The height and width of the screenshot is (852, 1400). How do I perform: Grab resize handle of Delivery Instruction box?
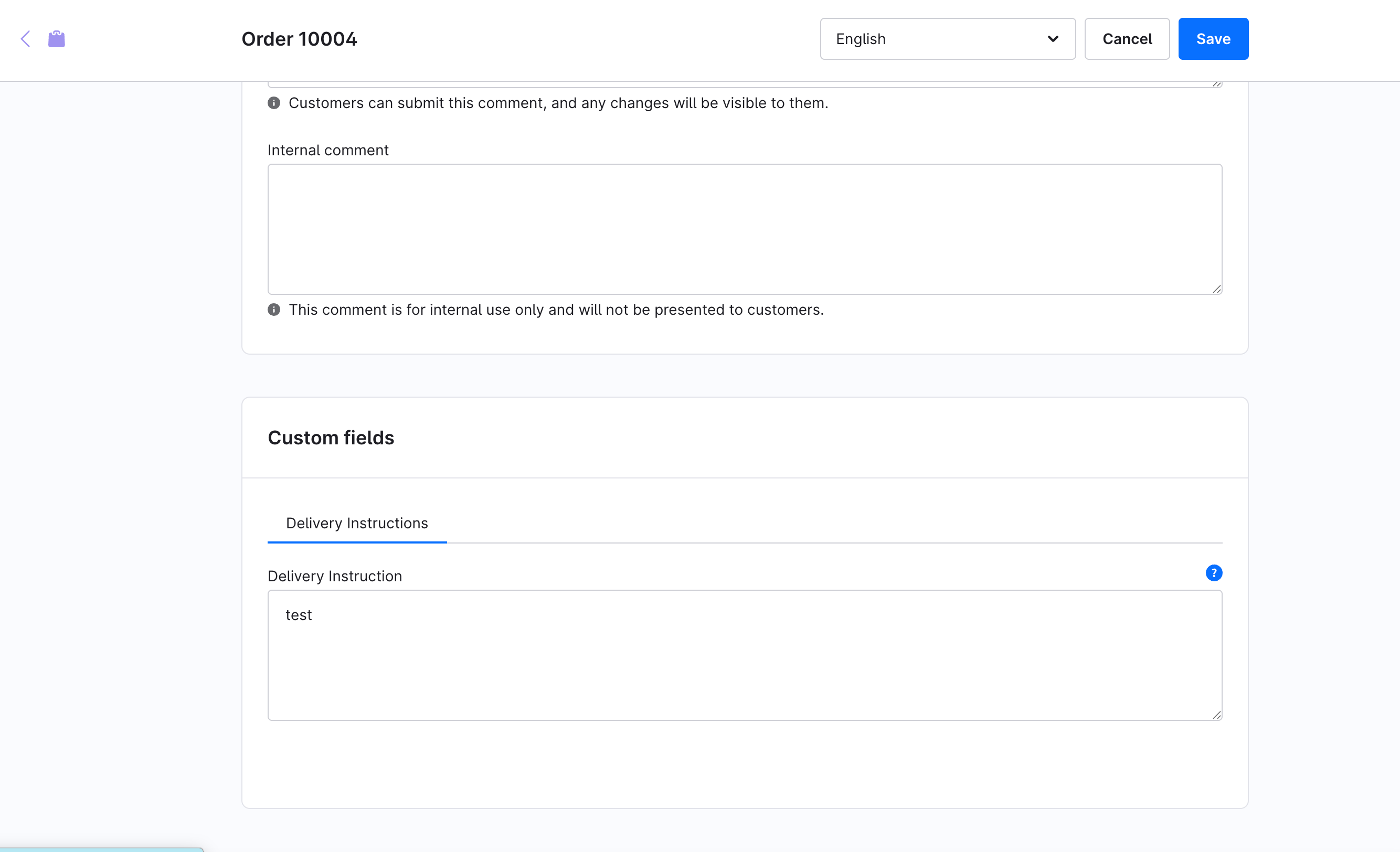click(1216, 715)
